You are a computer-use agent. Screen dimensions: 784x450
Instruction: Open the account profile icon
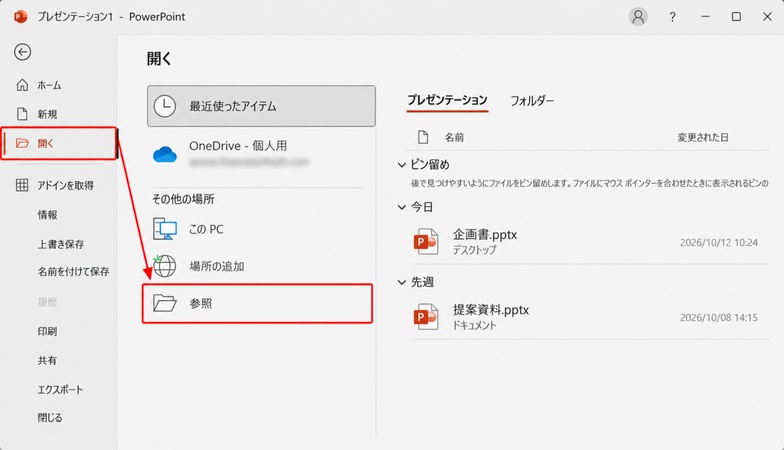click(x=638, y=16)
